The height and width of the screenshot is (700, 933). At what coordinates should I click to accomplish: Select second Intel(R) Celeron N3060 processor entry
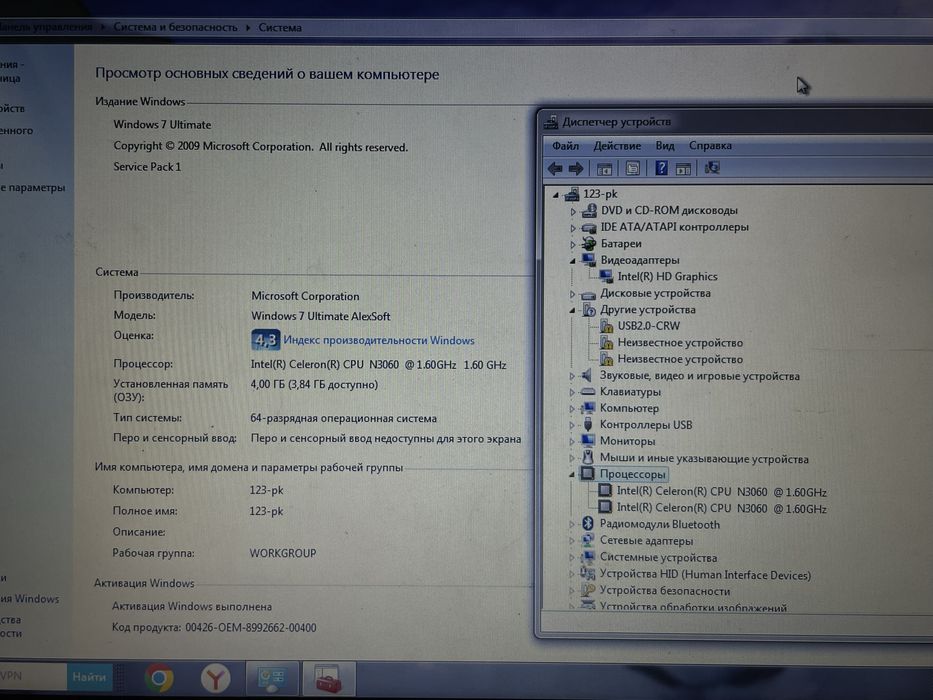pos(721,508)
